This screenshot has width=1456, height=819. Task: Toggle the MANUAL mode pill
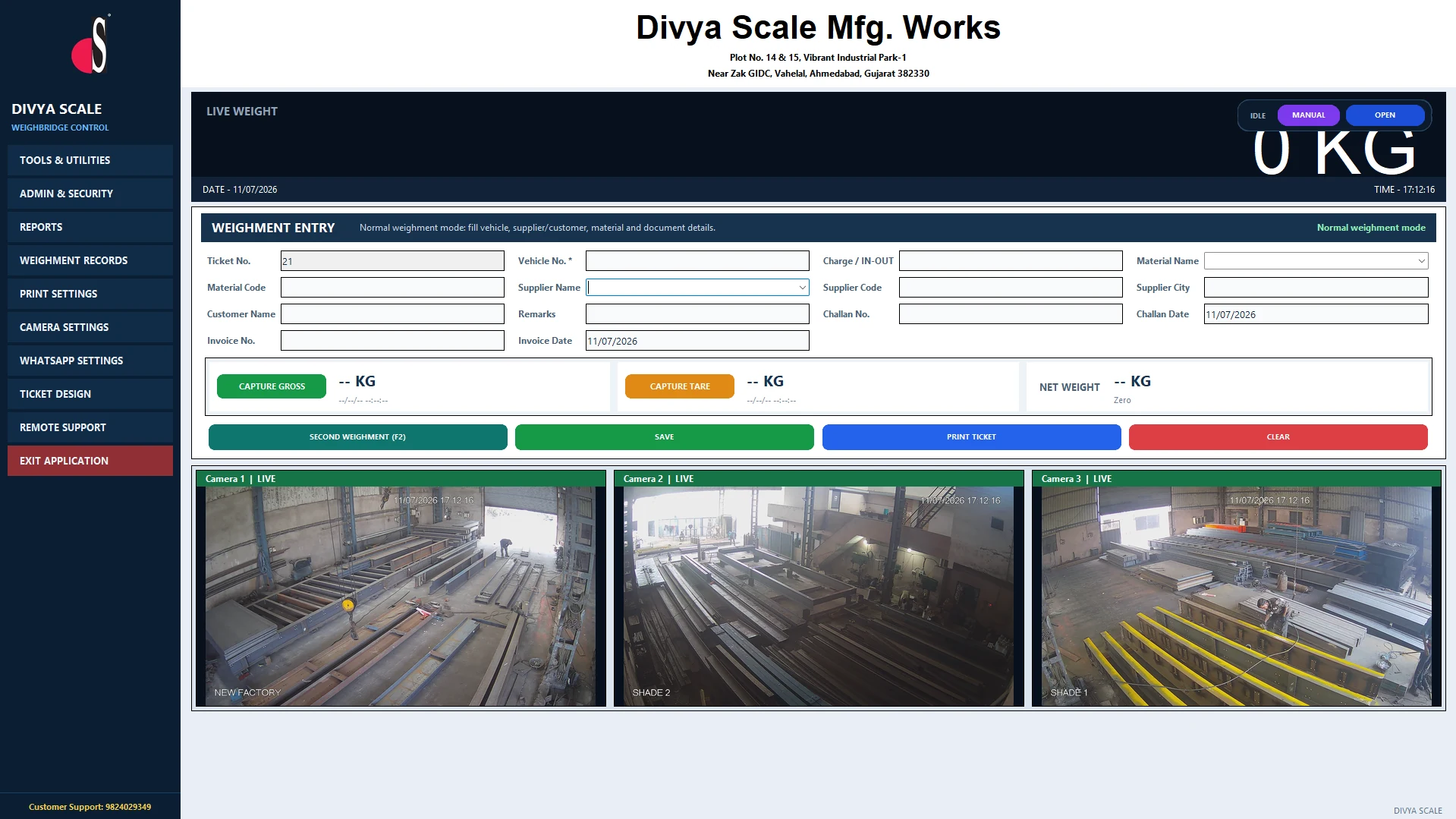[x=1308, y=115]
